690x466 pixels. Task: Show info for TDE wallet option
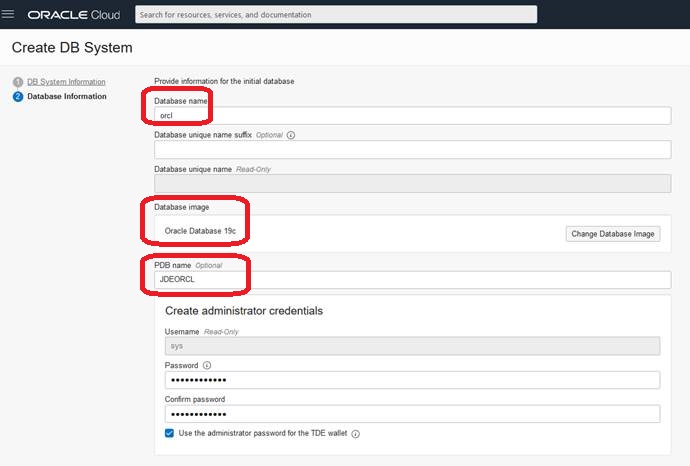point(356,434)
